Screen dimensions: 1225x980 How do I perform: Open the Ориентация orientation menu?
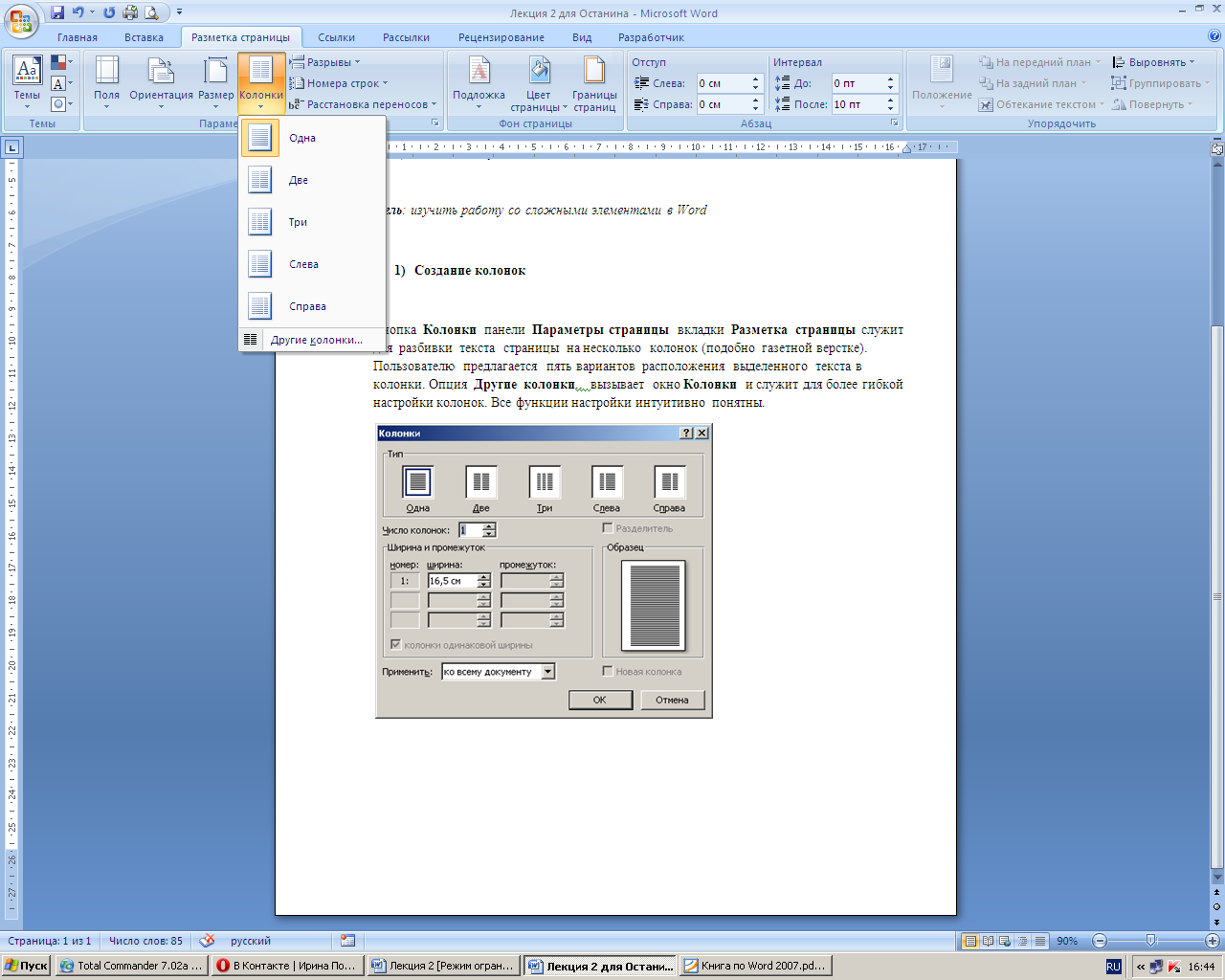pyautogui.click(x=161, y=82)
